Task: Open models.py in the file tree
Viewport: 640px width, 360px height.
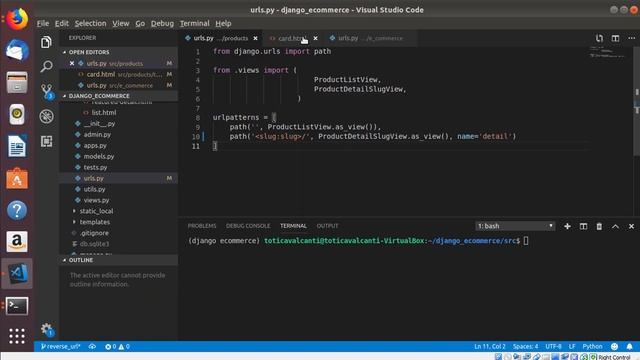Action: 99,156
